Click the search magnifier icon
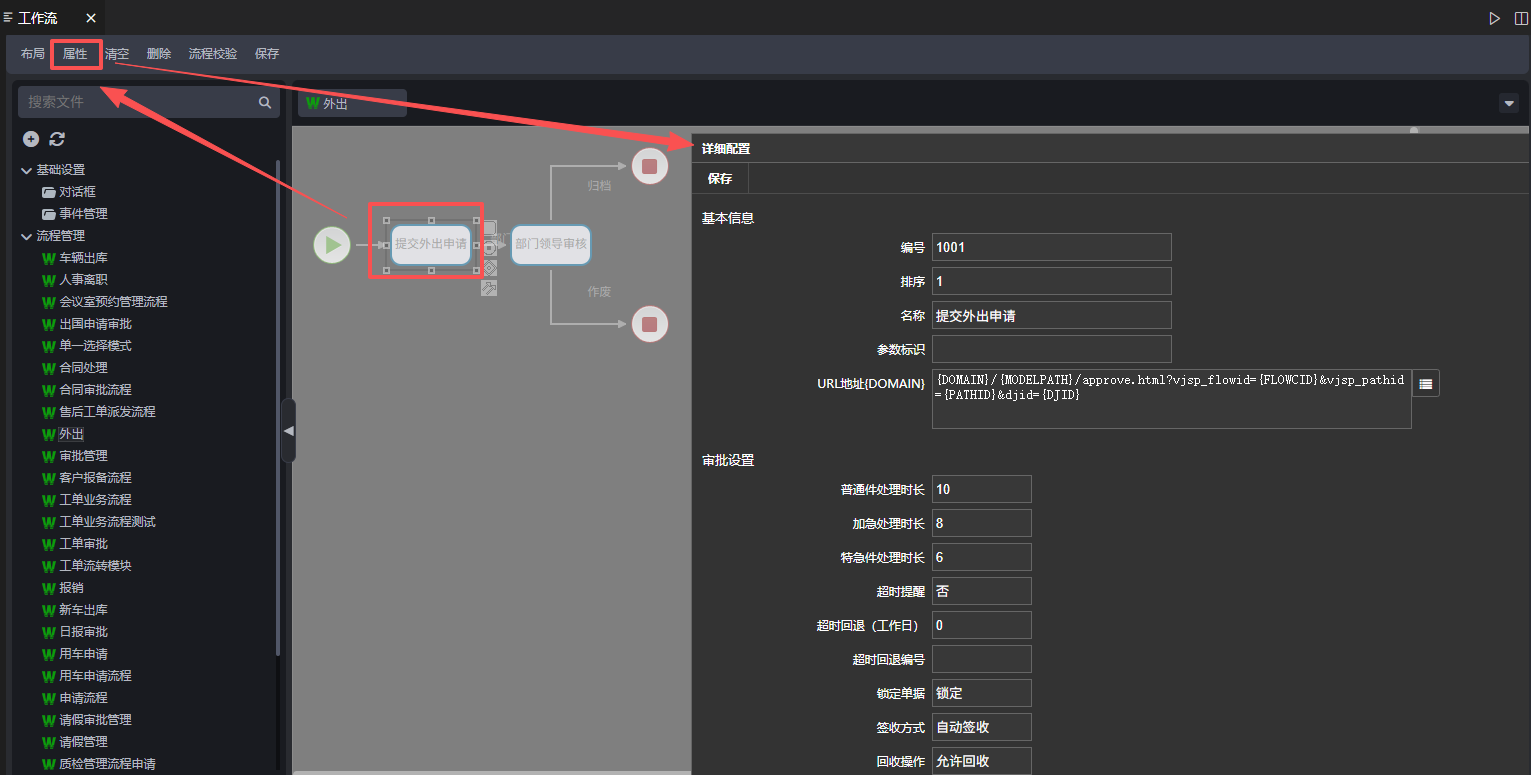The image size is (1531, 775). click(265, 102)
